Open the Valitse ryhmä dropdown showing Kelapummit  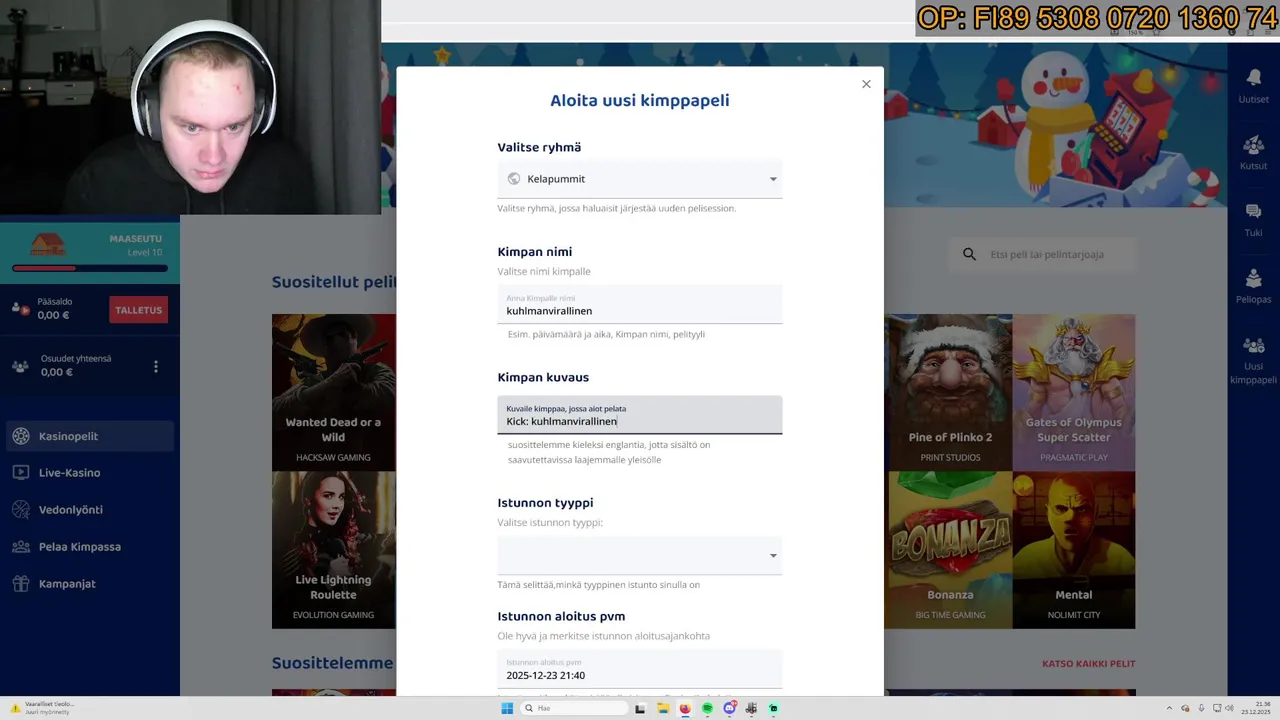(640, 179)
